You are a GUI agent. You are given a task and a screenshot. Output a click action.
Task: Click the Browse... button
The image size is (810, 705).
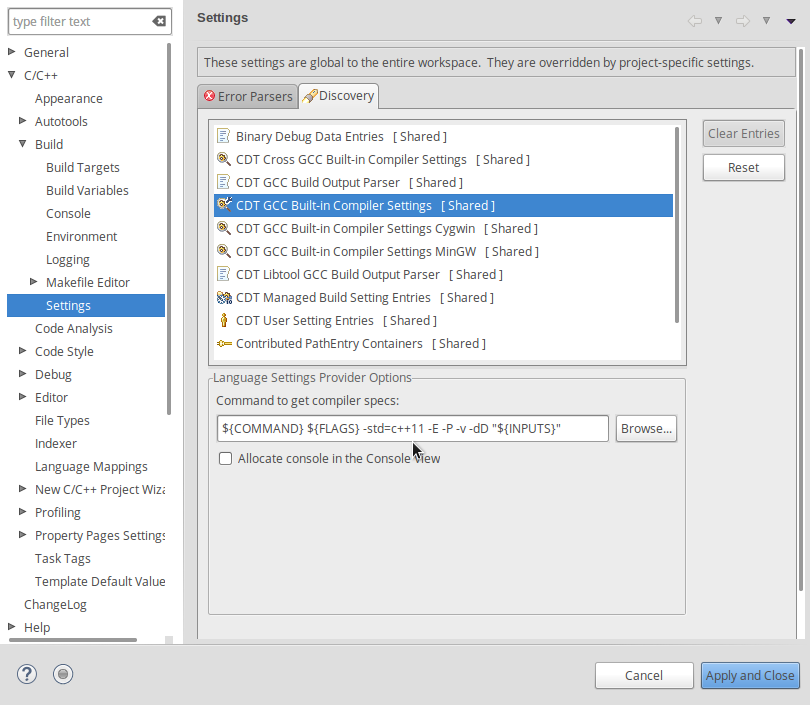[646, 428]
